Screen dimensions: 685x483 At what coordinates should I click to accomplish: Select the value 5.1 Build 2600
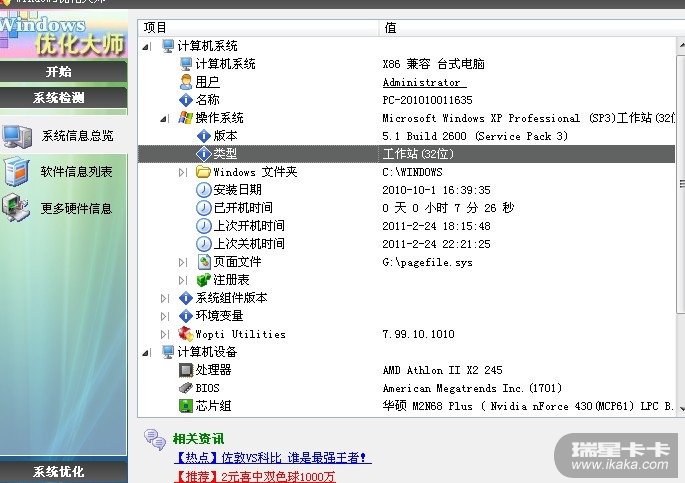pos(475,136)
